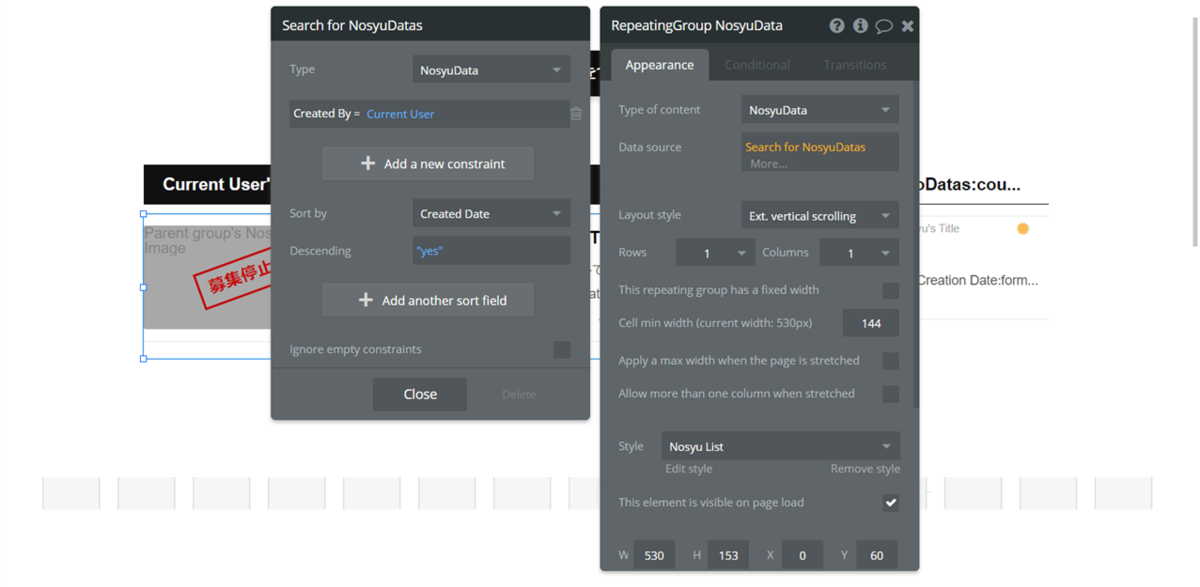The image size is (1200, 587).
Task: Open the help question mark icon
Action: click(837, 26)
